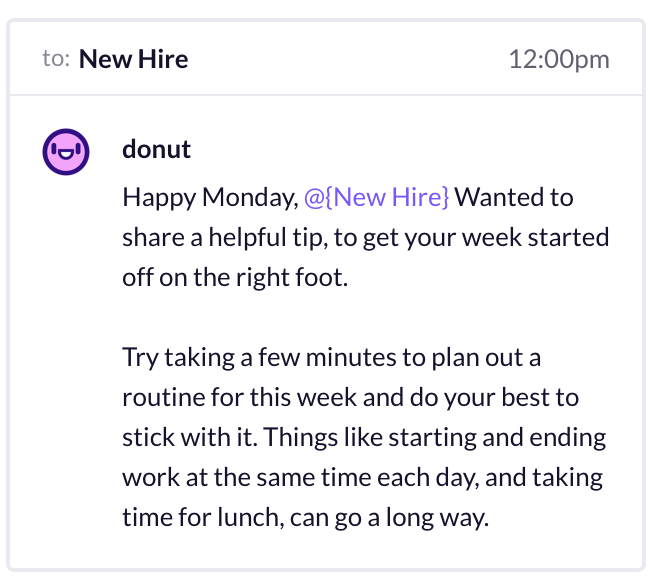Click the line "off on the right foot."
Viewport: 654px width, 582px height.
tap(235, 277)
